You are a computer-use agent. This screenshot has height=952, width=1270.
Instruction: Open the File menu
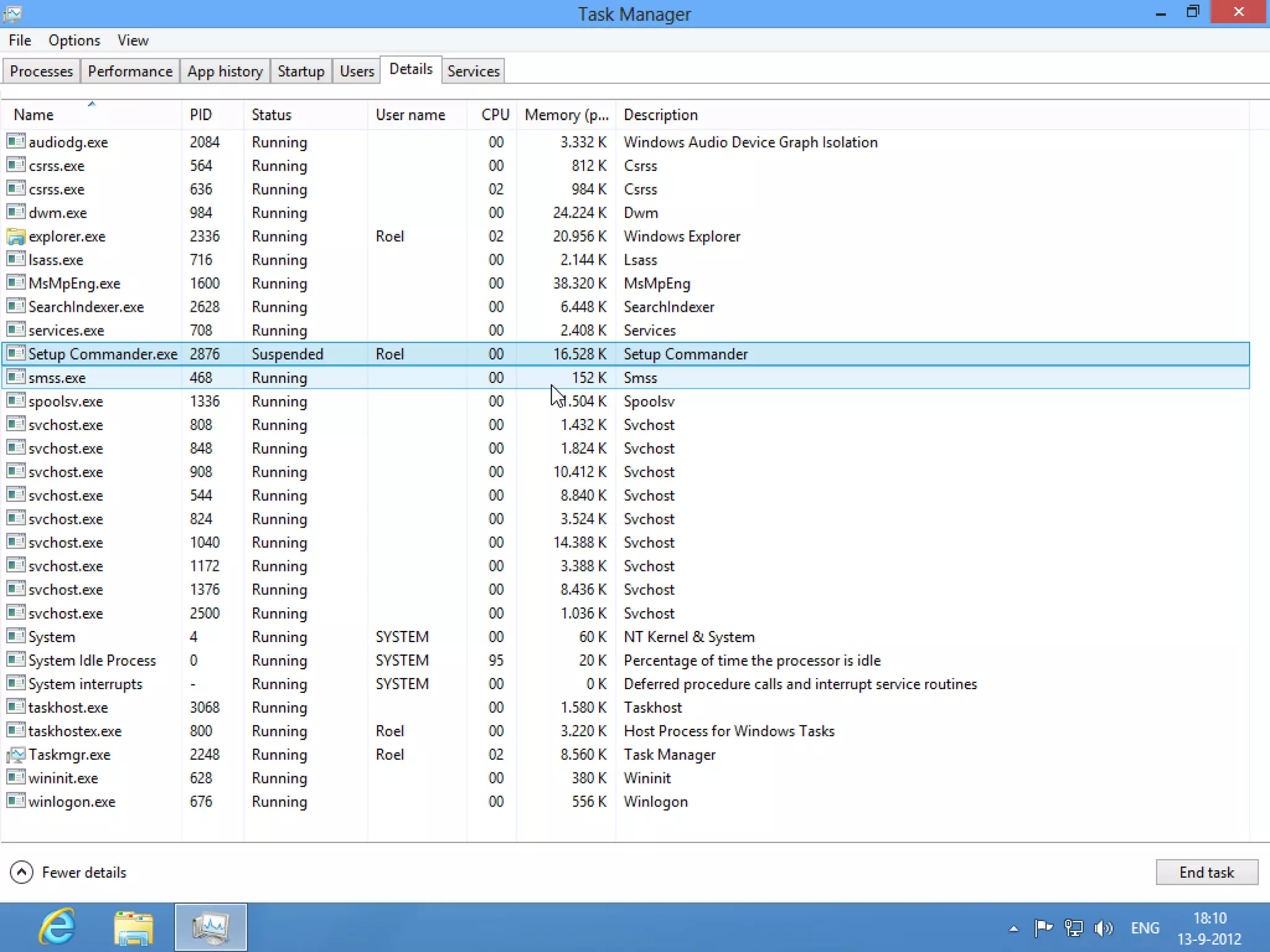[20, 40]
